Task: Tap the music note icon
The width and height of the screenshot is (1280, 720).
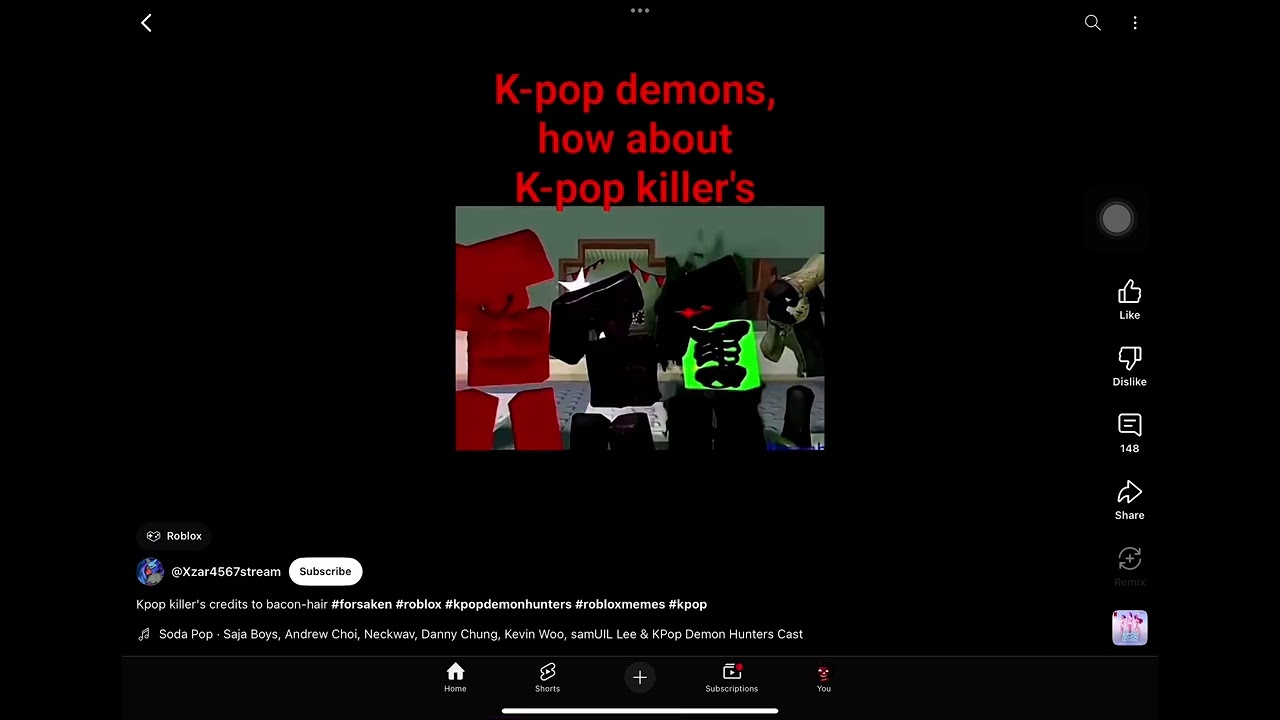Action: coord(144,634)
